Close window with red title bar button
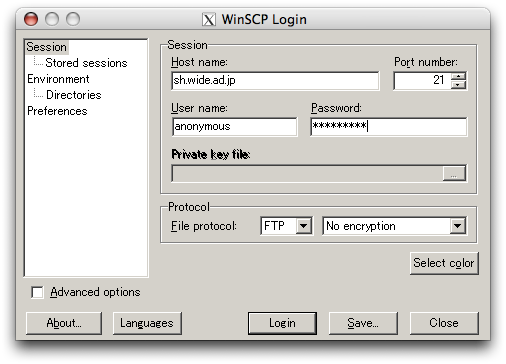 [31, 19]
